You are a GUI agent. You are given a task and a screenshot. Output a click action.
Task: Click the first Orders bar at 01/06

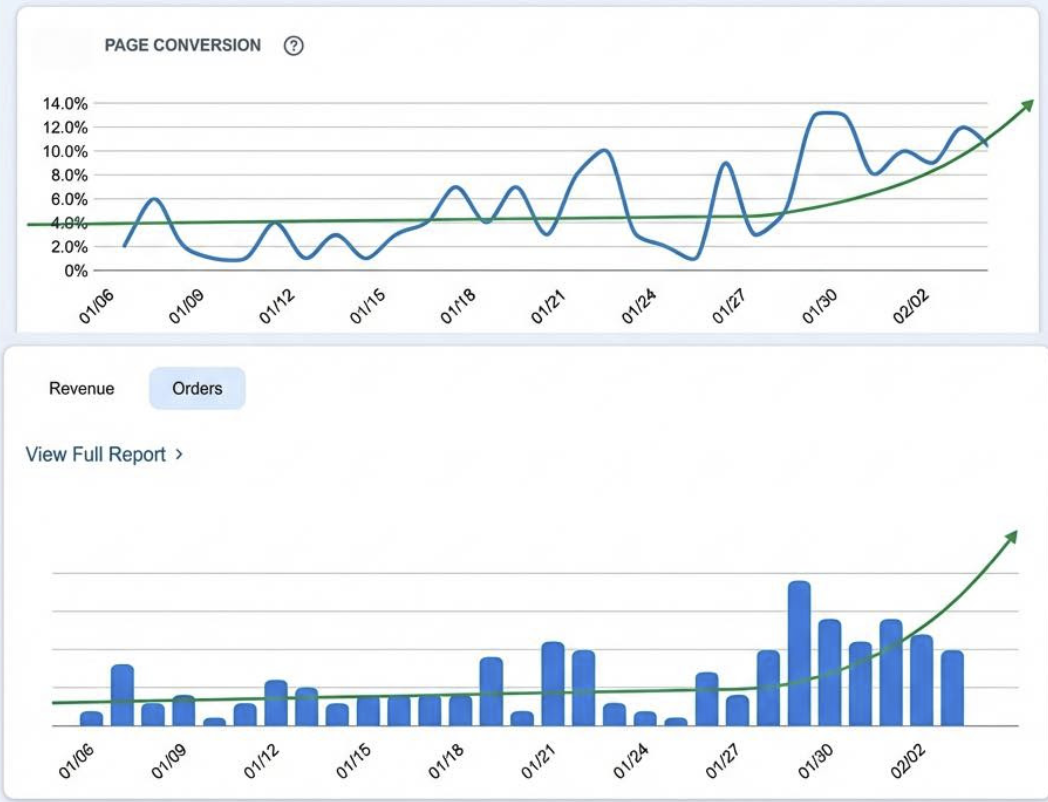[92, 717]
